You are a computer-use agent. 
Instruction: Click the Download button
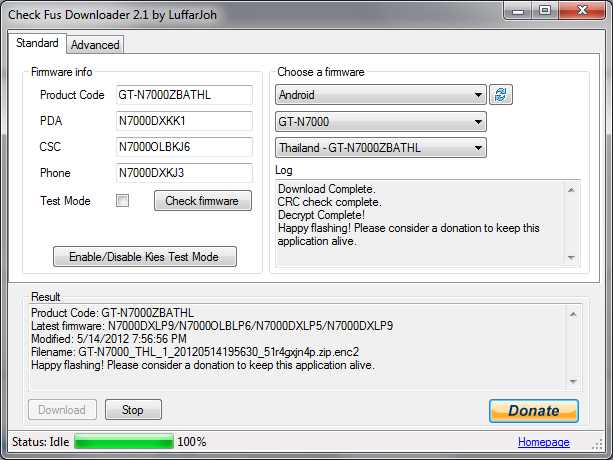[62, 410]
